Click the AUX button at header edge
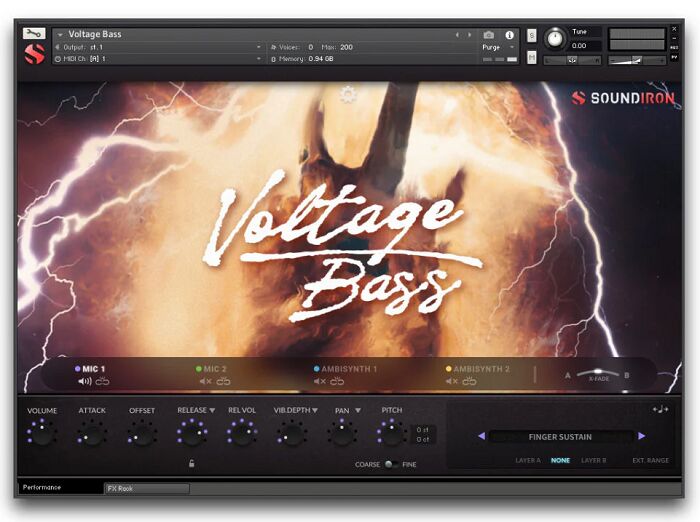The image size is (700, 522). click(x=674, y=47)
